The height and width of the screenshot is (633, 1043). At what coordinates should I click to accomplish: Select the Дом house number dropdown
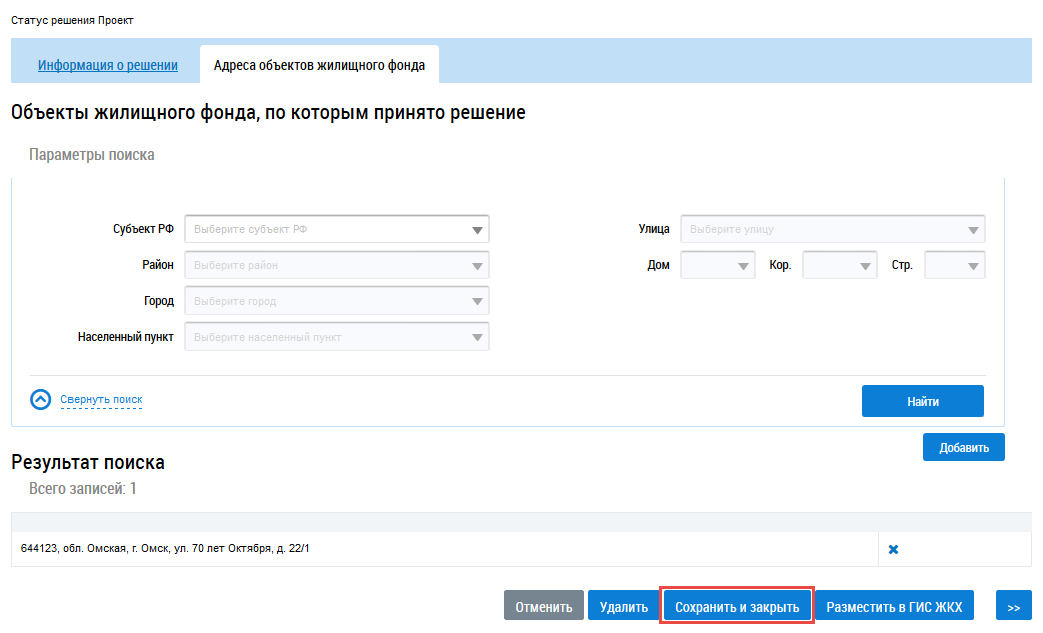[717, 265]
